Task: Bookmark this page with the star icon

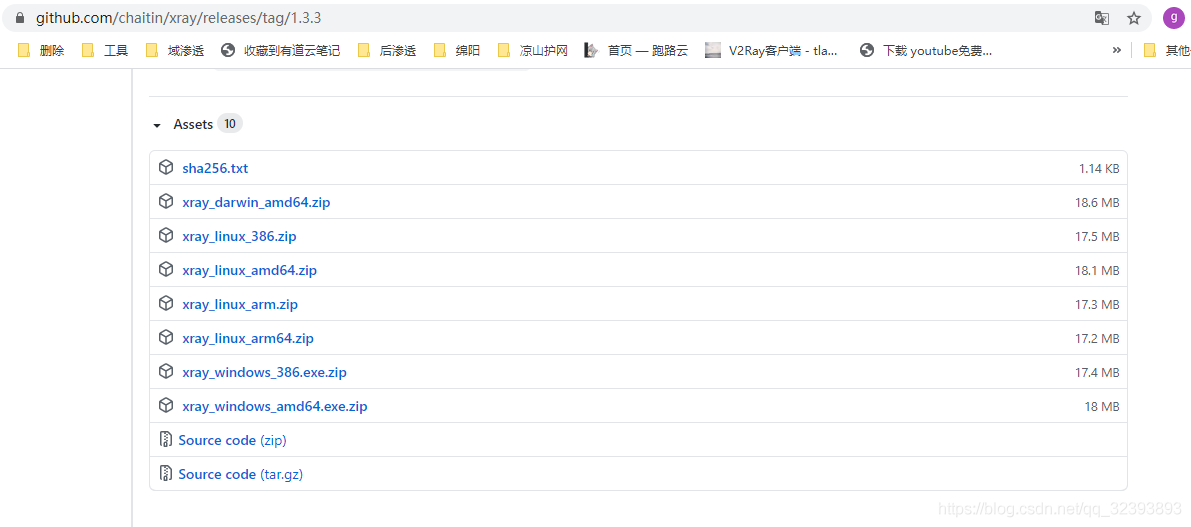Action: coord(1134,17)
